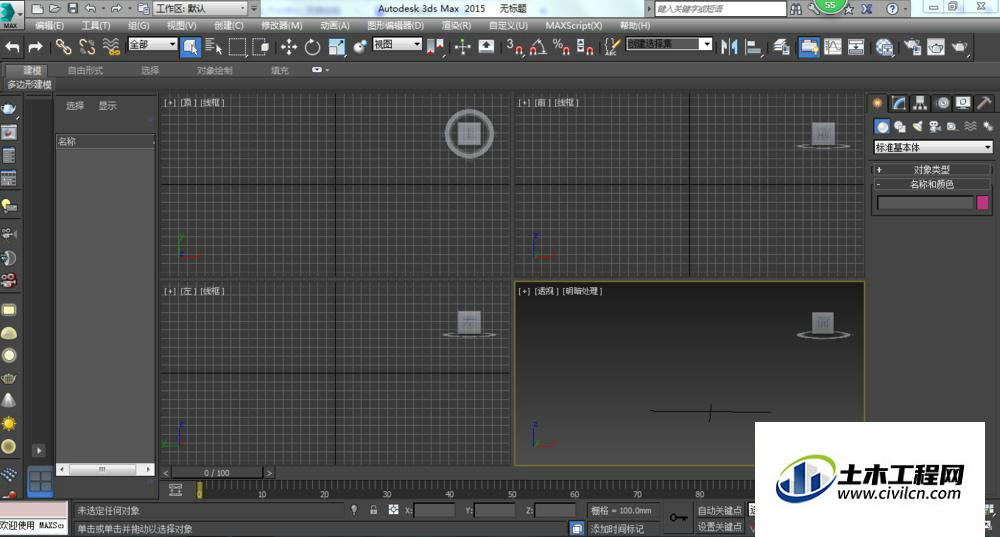Image resolution: width=1000 pixels, height=537 pixels.
Task: Click the 设置关键点 button
Action: (719, 527)
